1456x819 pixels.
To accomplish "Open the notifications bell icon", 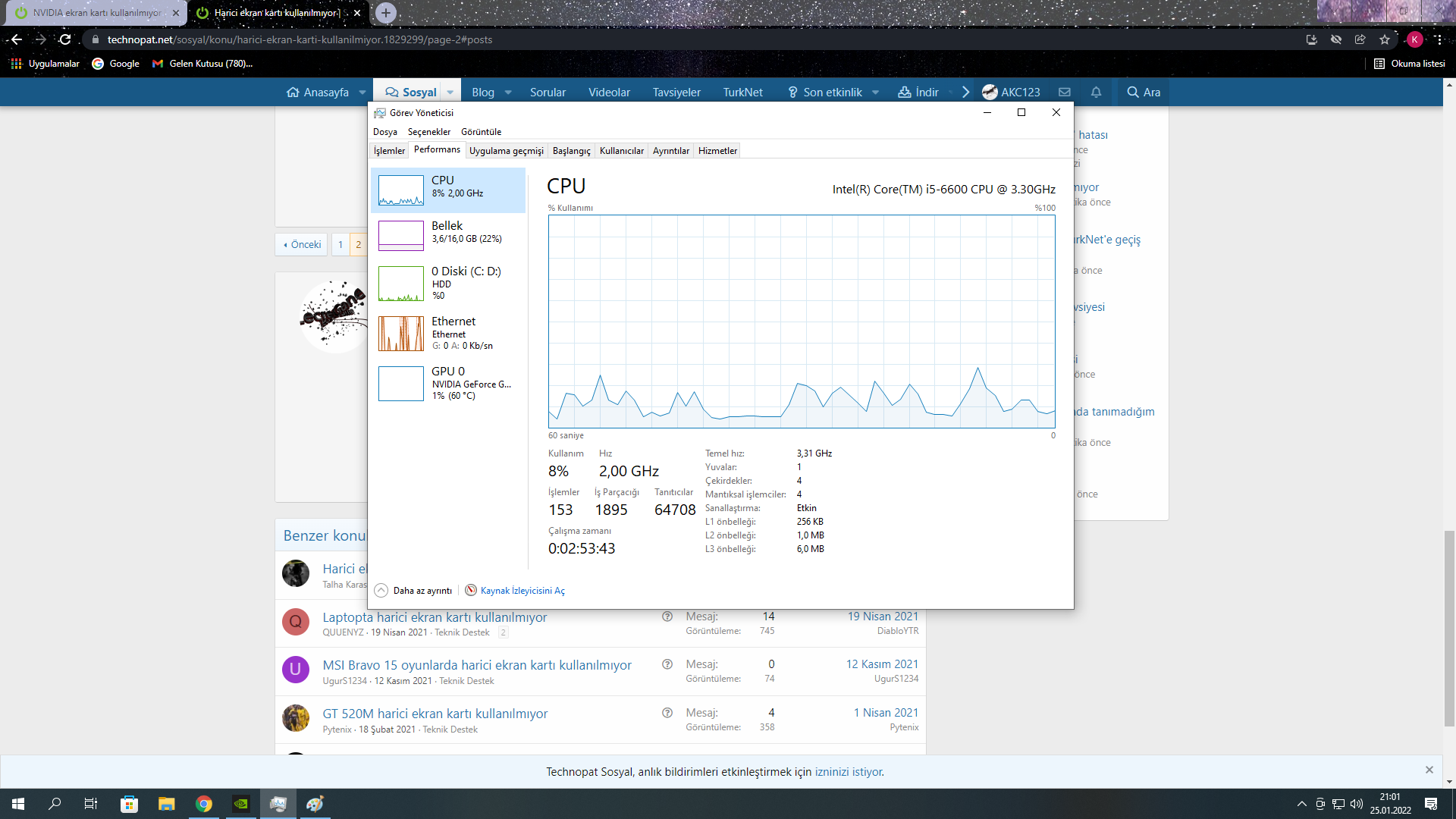I will [x=1096, y=92].
